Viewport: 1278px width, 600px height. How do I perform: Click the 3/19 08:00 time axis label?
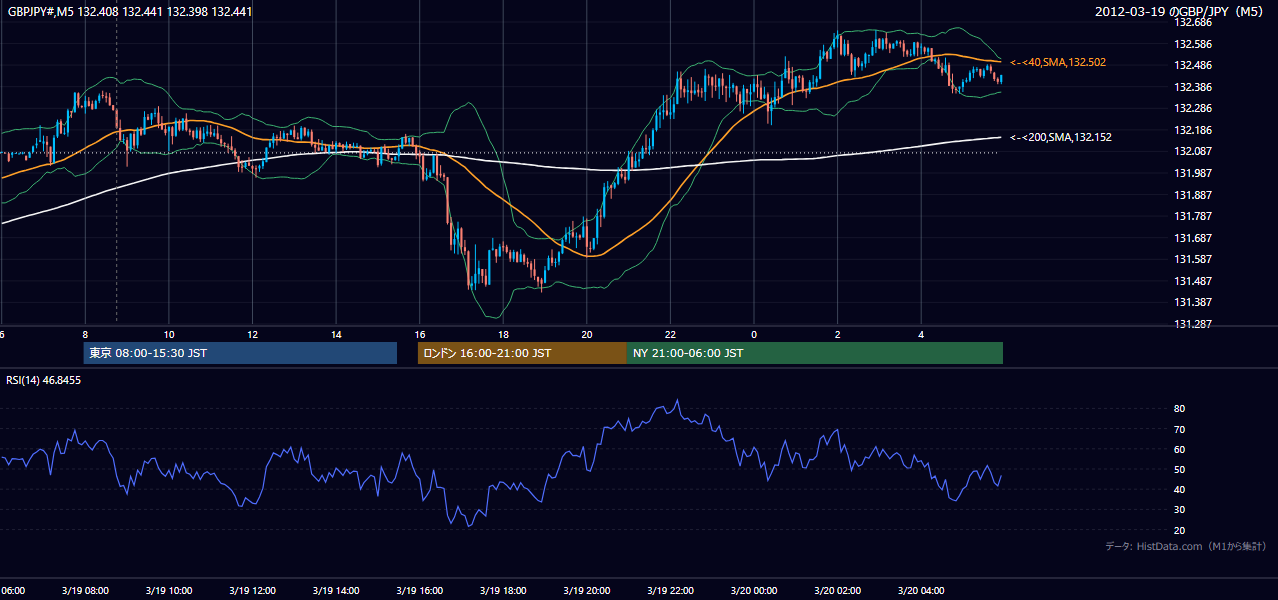[x=85, y=591]
